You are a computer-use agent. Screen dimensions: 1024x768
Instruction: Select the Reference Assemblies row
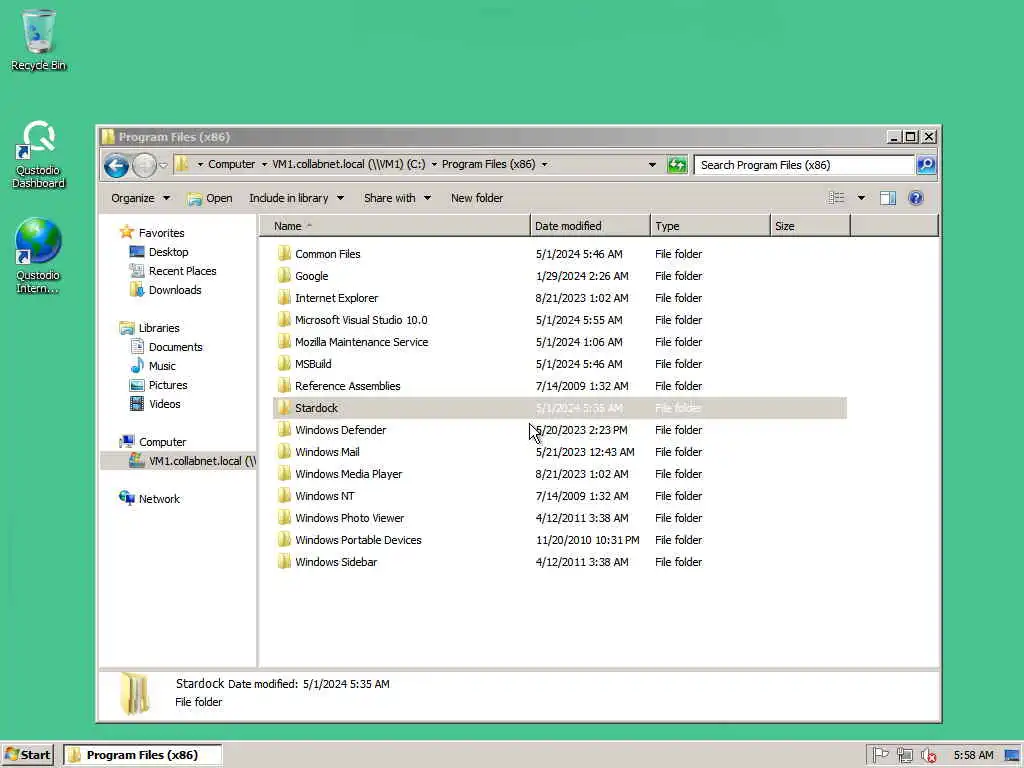pos(560,386)
